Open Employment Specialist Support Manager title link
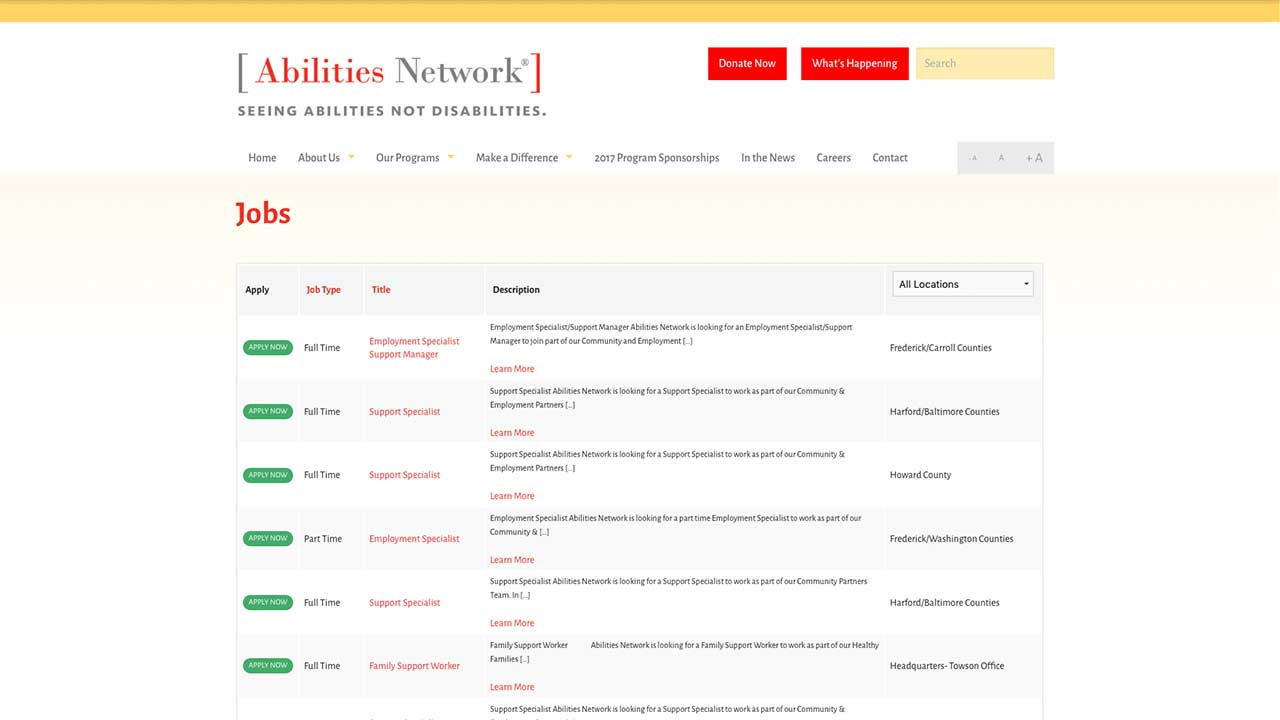Image resolution: width=1280 pixels, height=720 pixels. point(414,348)
